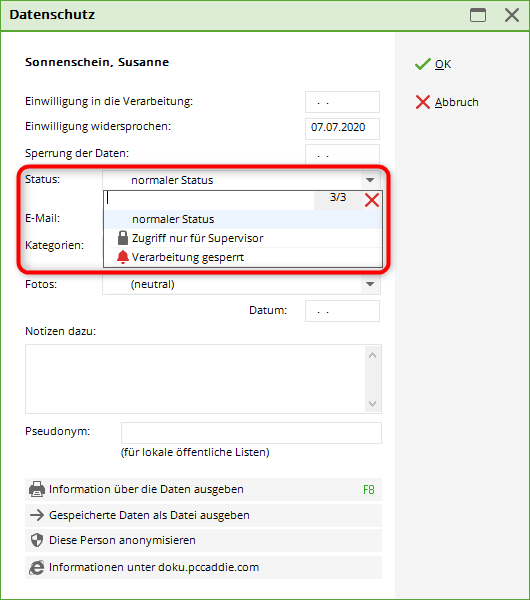This screenshot has height=600, width=530.
Task: Click the status search input box
Action: tap(210, 200)
